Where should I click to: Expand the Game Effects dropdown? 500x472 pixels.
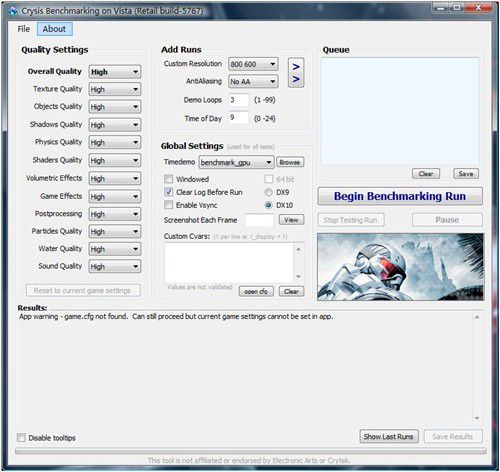[x=115, y=196]
